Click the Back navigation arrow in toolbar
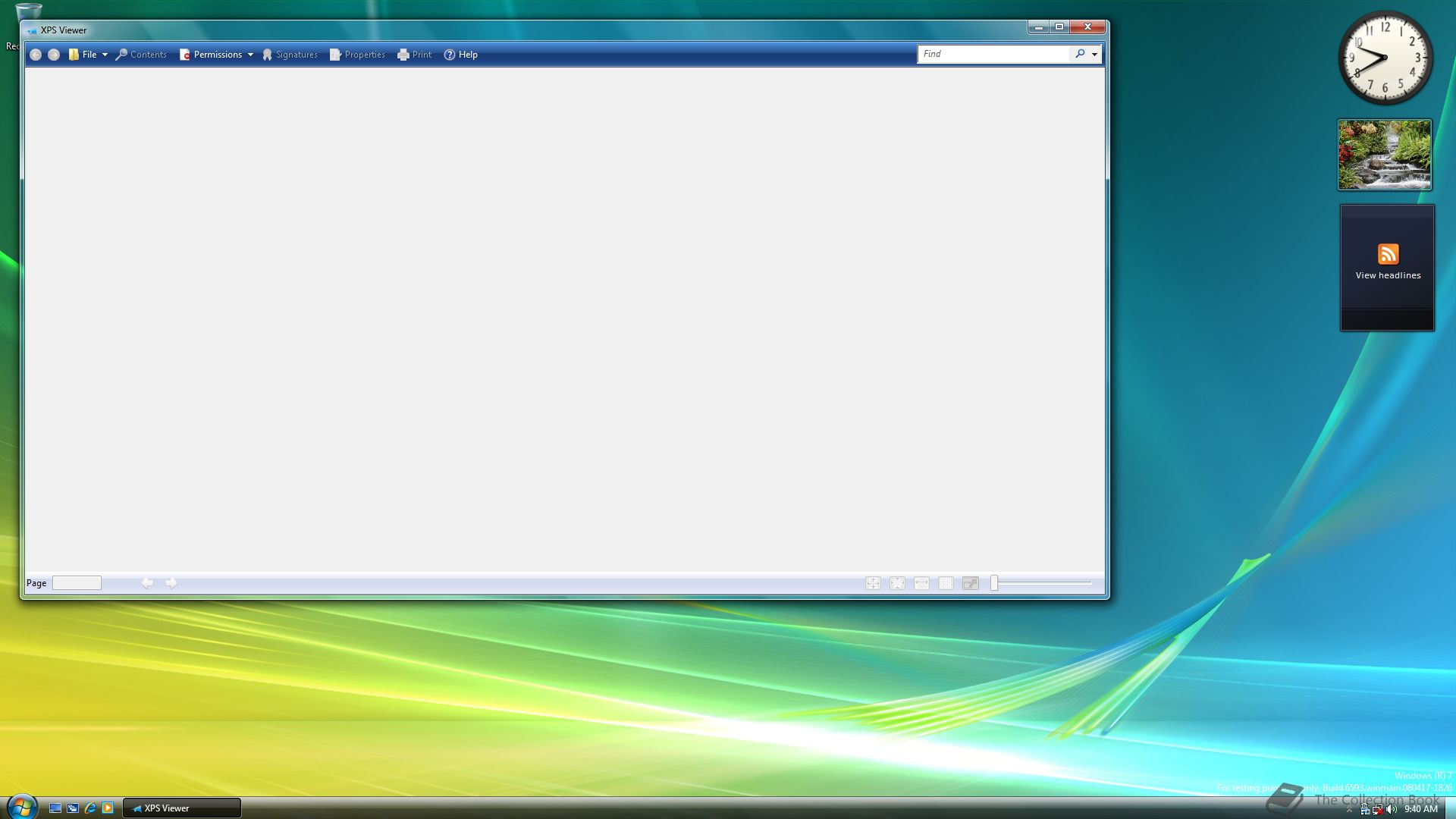This screenshot has width=1456, height=819. (36, 55)
